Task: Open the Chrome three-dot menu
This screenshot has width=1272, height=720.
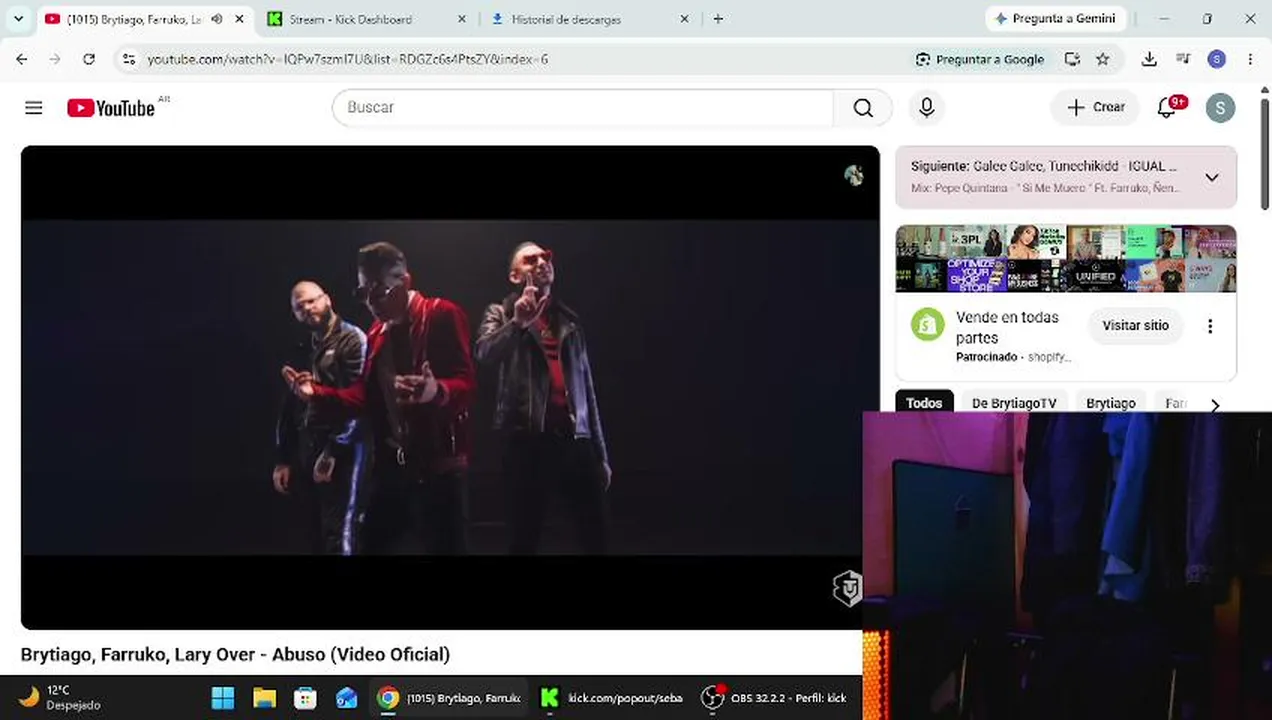Action: (x=1250, y=59)
